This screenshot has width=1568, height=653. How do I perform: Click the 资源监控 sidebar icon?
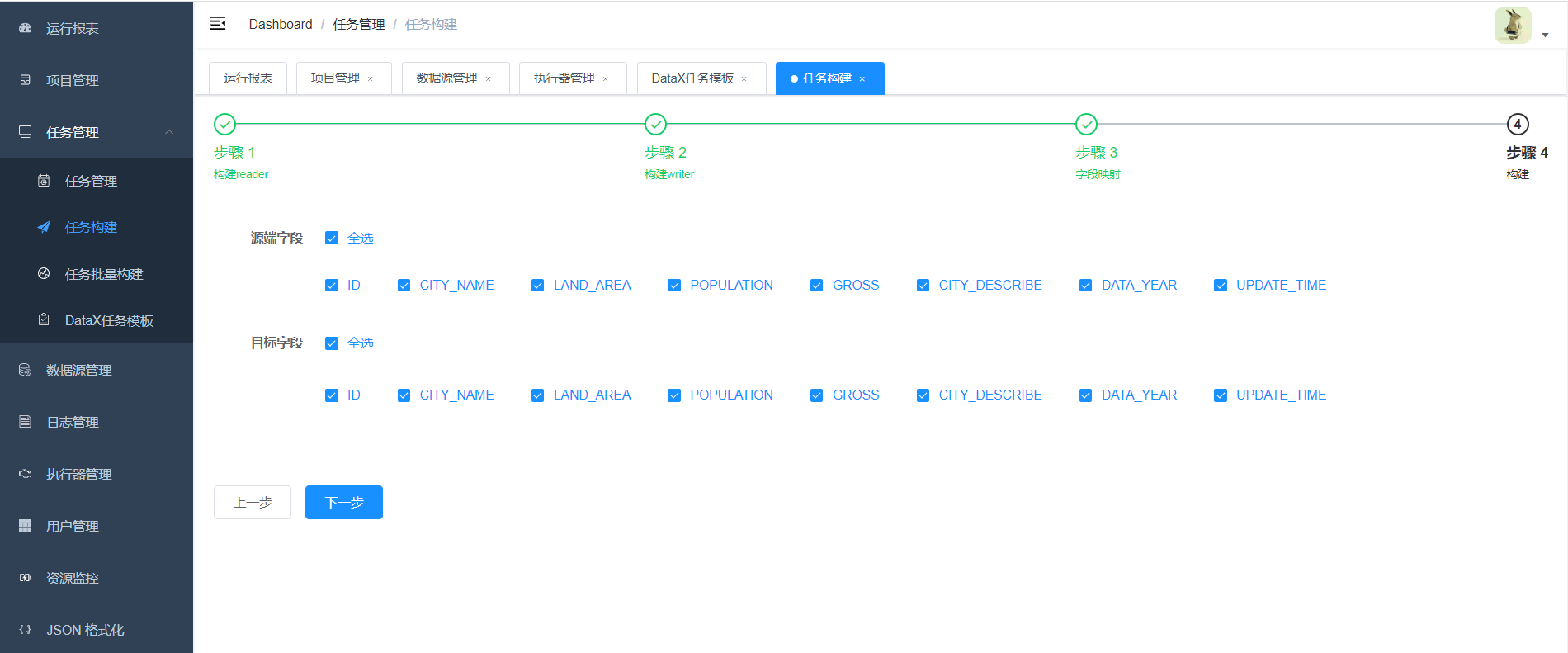(x=25, y=578)
